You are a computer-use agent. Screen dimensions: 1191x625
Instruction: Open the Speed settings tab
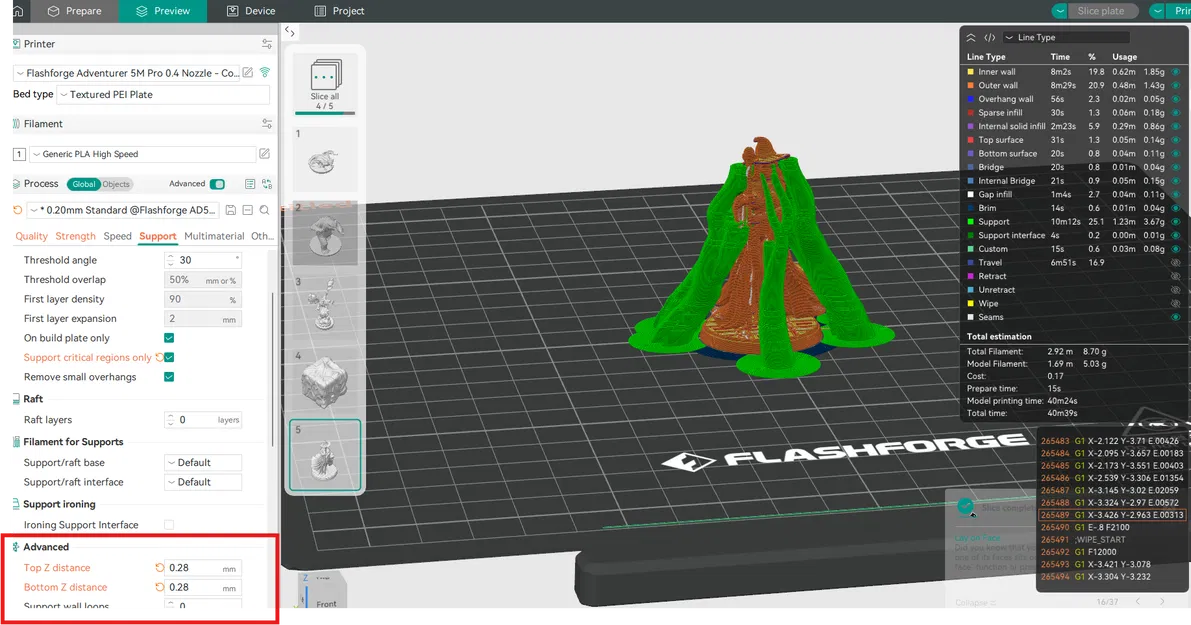(118, 236)
